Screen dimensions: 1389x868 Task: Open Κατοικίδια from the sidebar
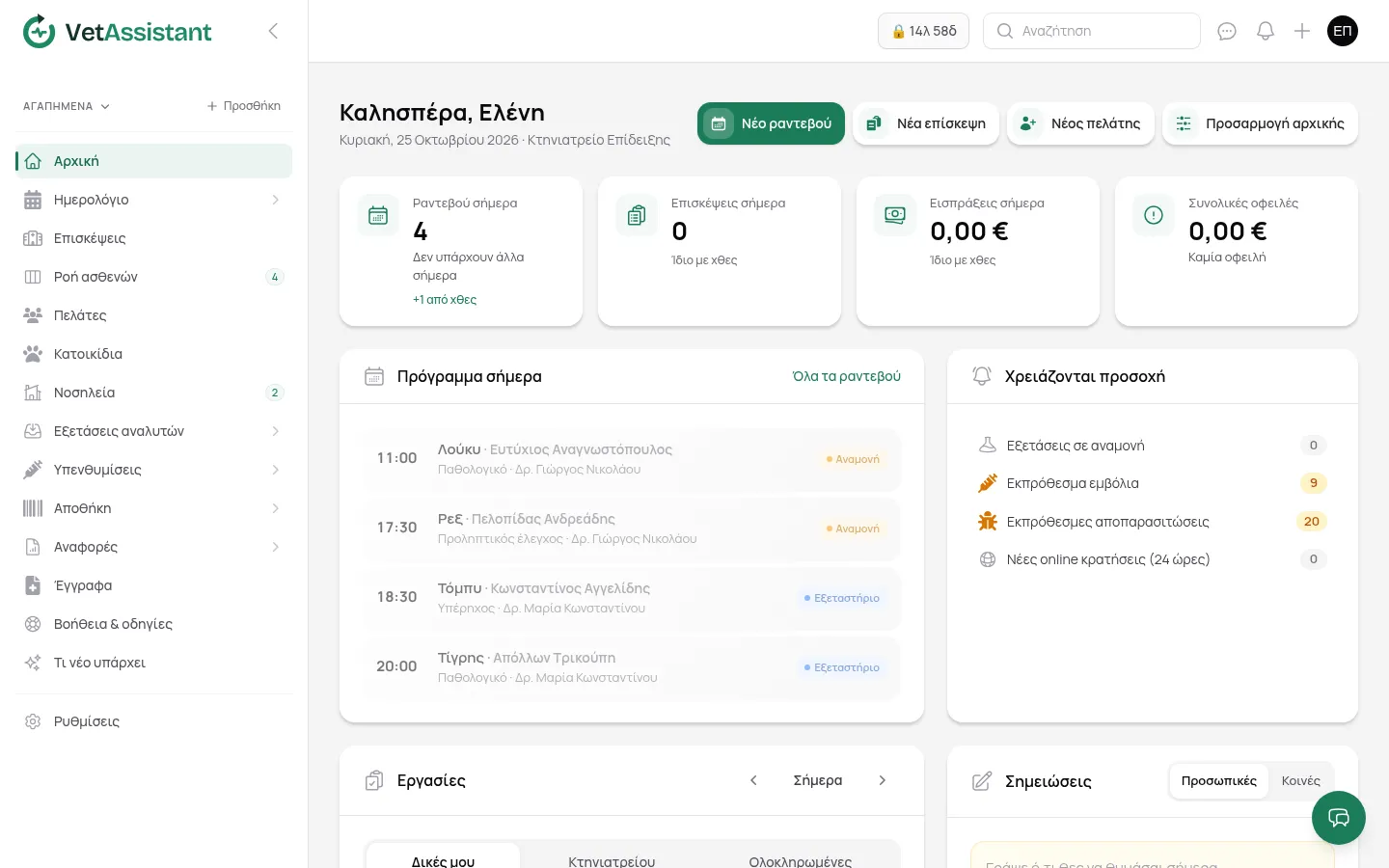153,354
